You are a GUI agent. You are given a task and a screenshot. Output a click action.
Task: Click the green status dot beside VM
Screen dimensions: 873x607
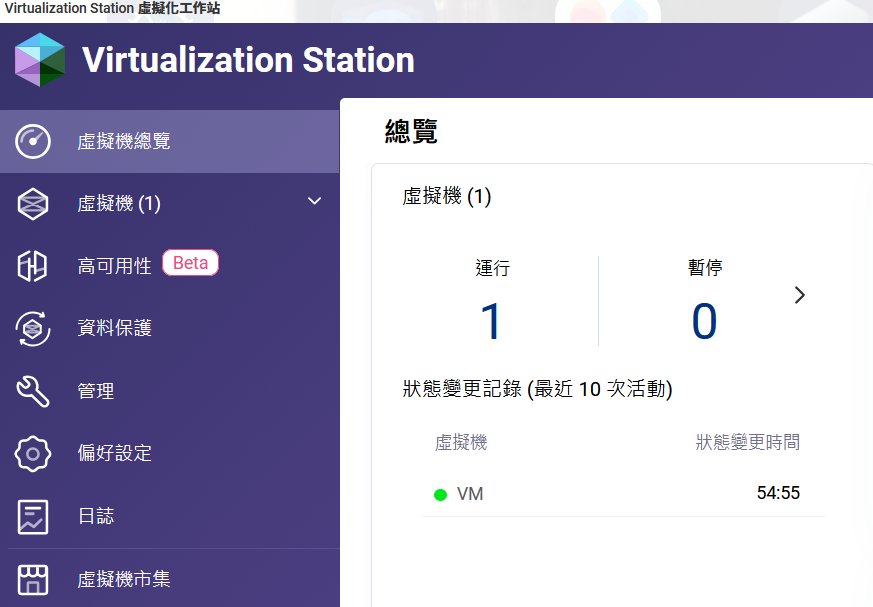[x=440, y=495]
